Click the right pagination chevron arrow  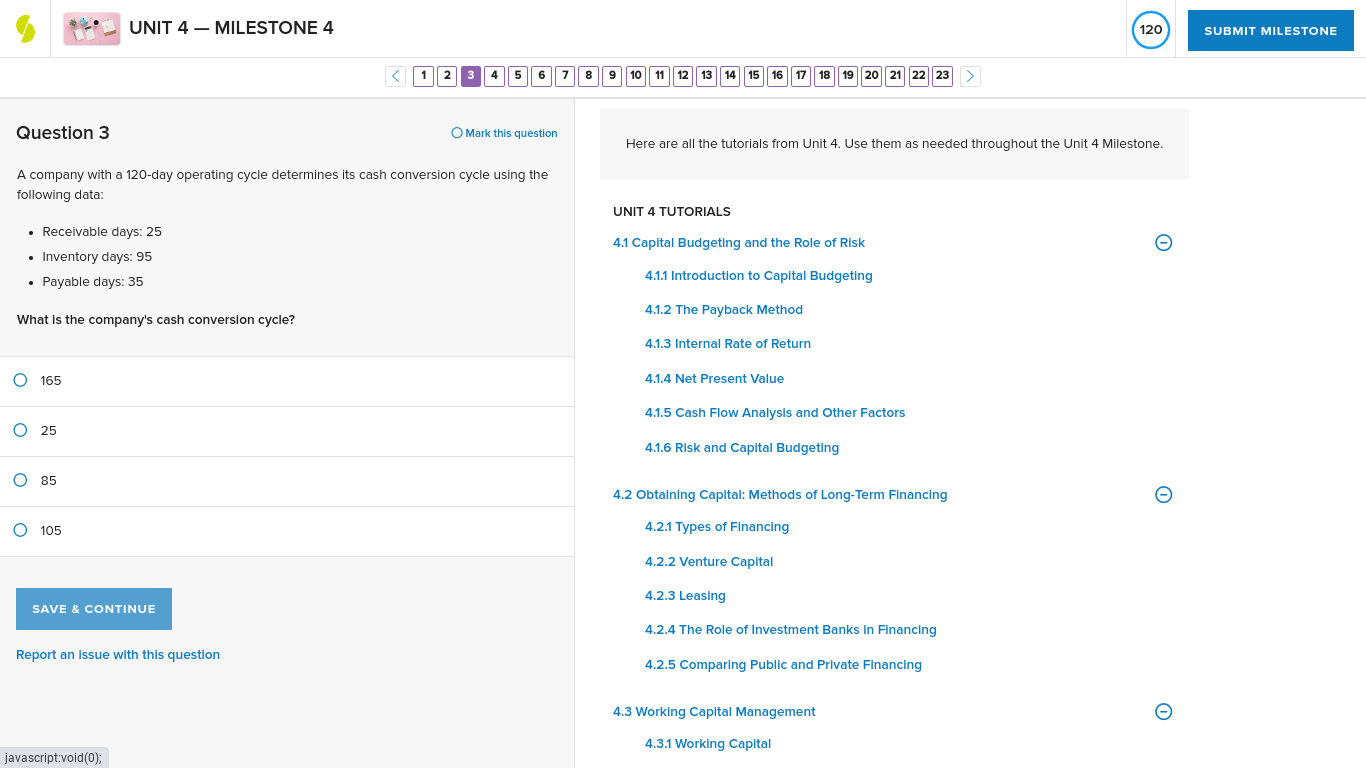(x=969, y=76)
